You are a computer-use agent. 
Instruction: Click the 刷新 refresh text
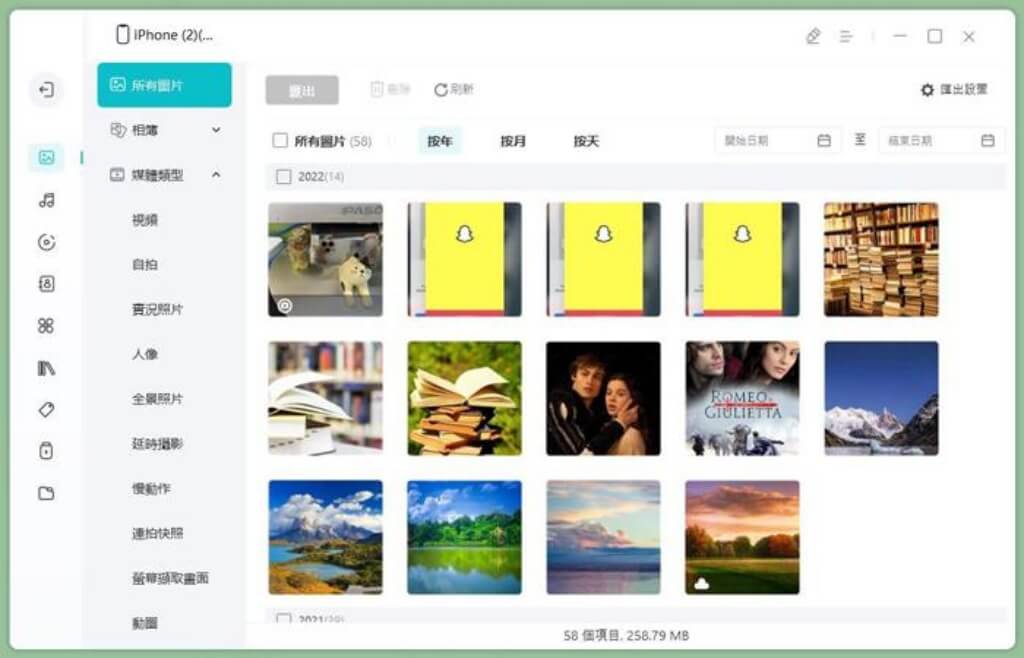(462, 89)
